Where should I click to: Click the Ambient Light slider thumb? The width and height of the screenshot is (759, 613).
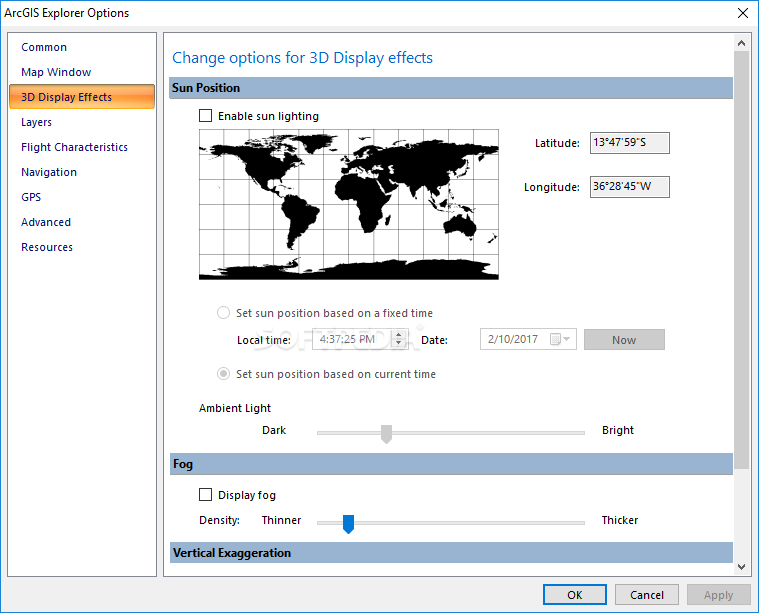pos(386,434)
